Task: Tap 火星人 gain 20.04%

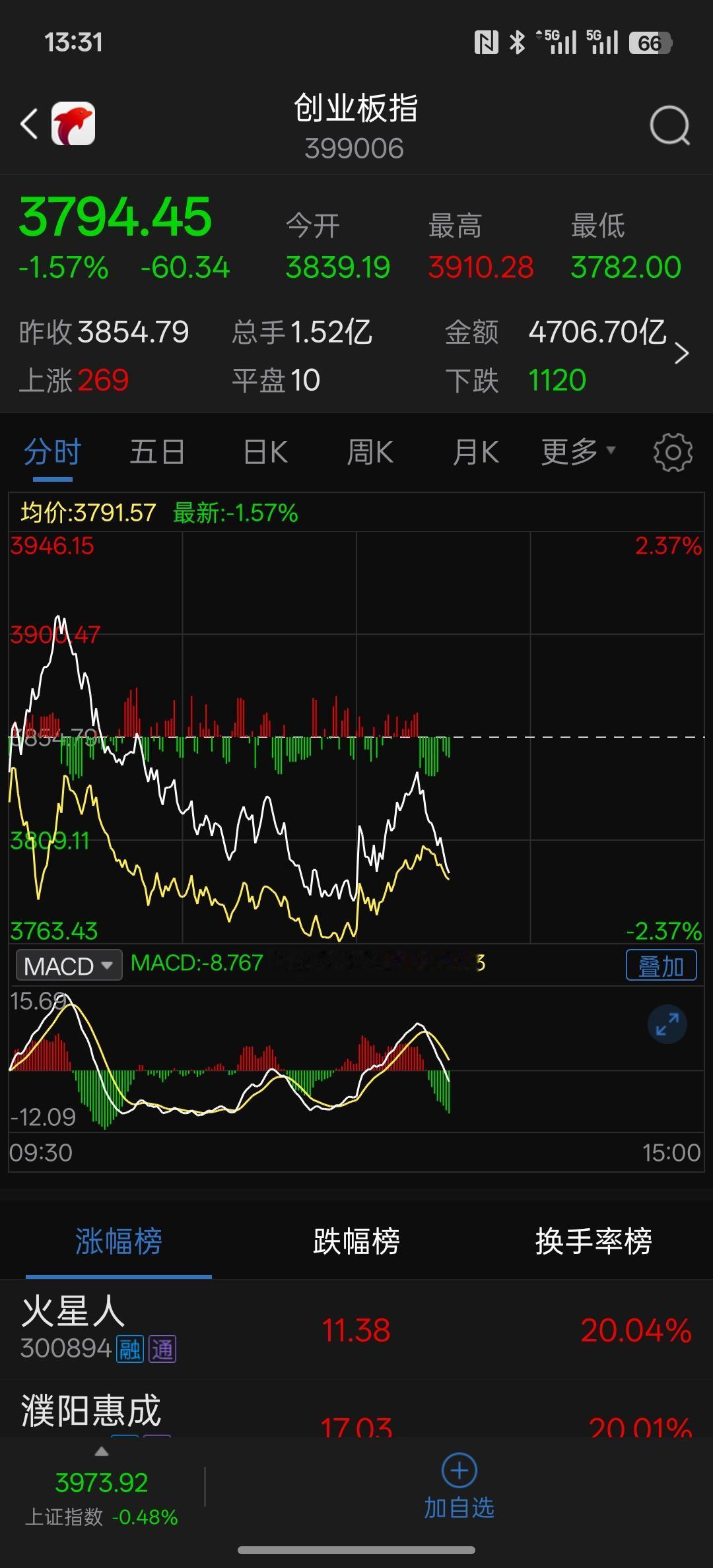Action: (636, 1330)
